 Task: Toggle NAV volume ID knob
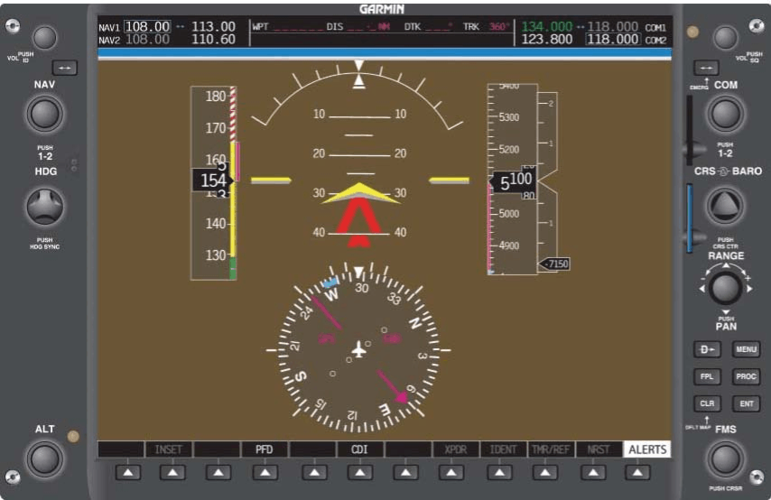pyautogui.click(x=44, y=38)
